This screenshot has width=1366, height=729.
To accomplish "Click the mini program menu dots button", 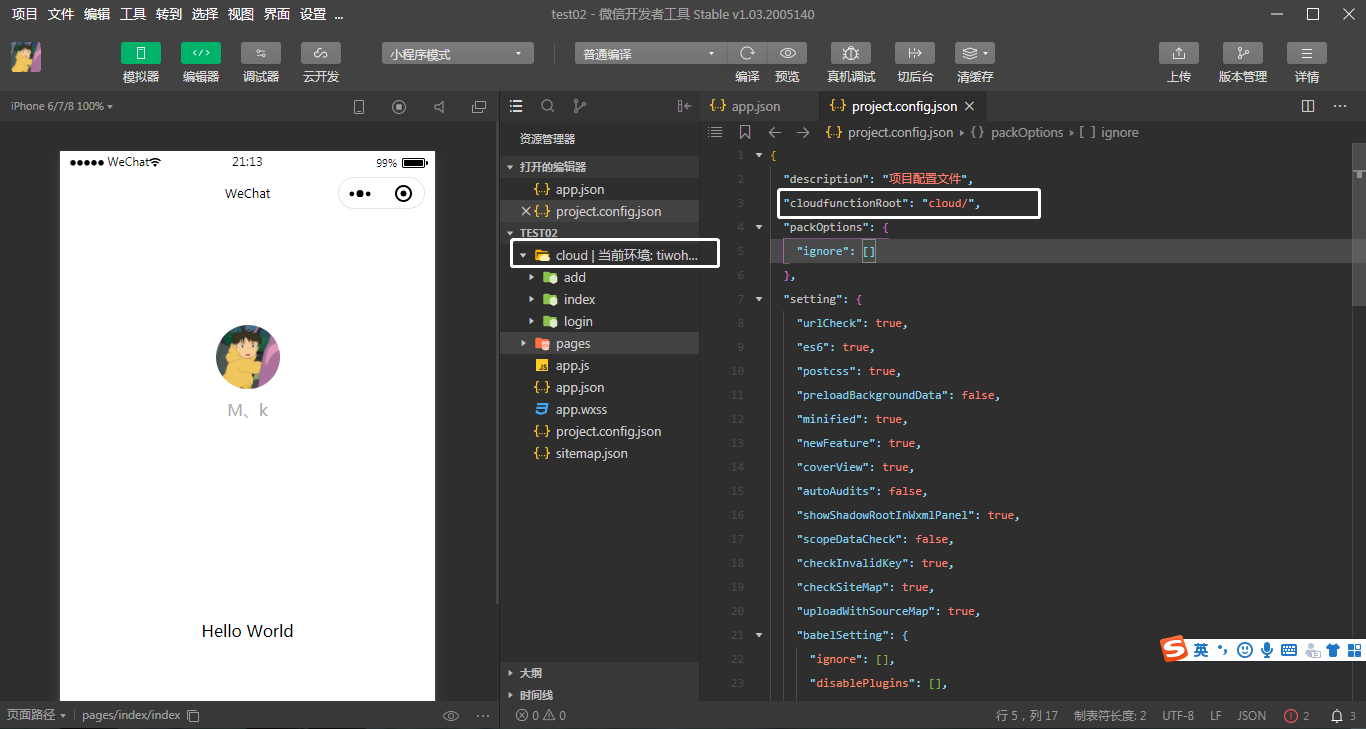I will pos(360,193).
